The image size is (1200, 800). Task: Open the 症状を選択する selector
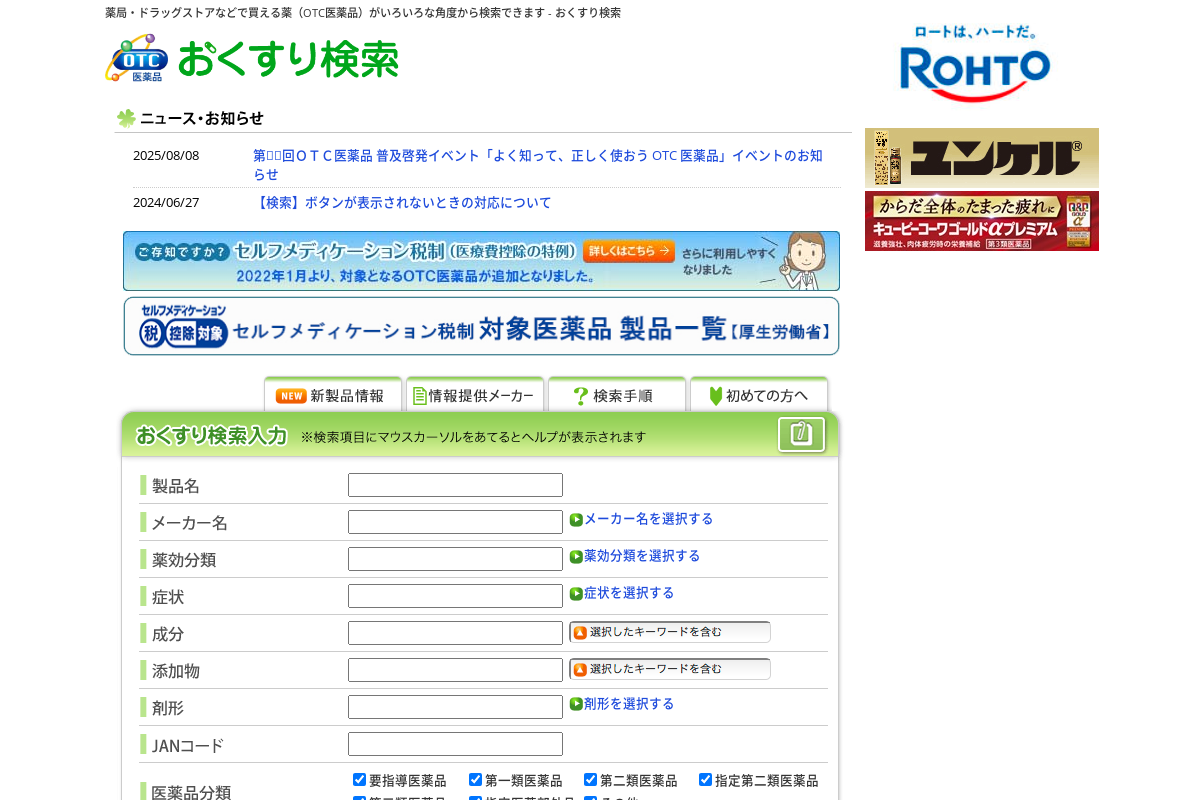[629, 593]
